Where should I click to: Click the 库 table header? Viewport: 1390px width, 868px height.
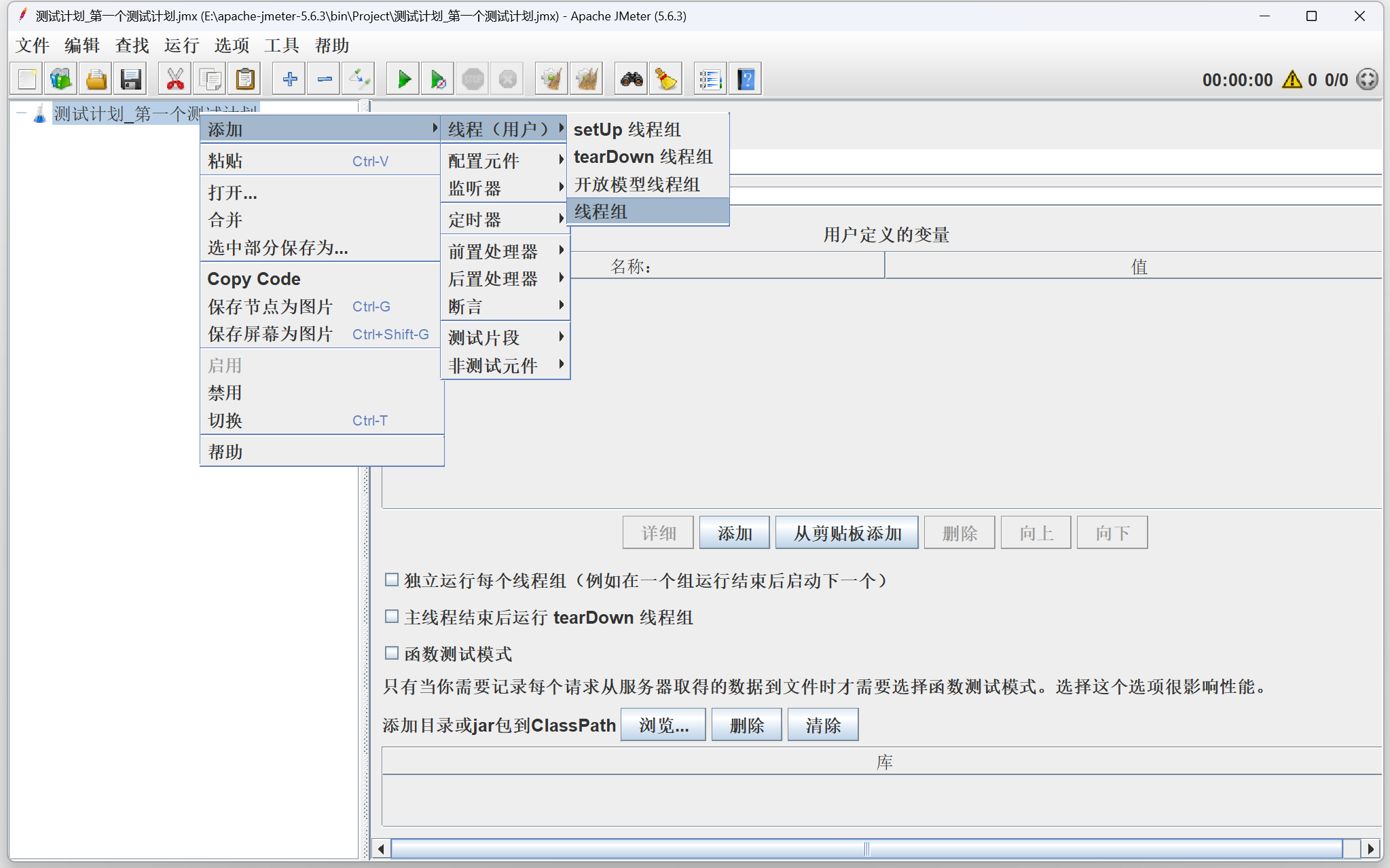[x=883, y=761]
